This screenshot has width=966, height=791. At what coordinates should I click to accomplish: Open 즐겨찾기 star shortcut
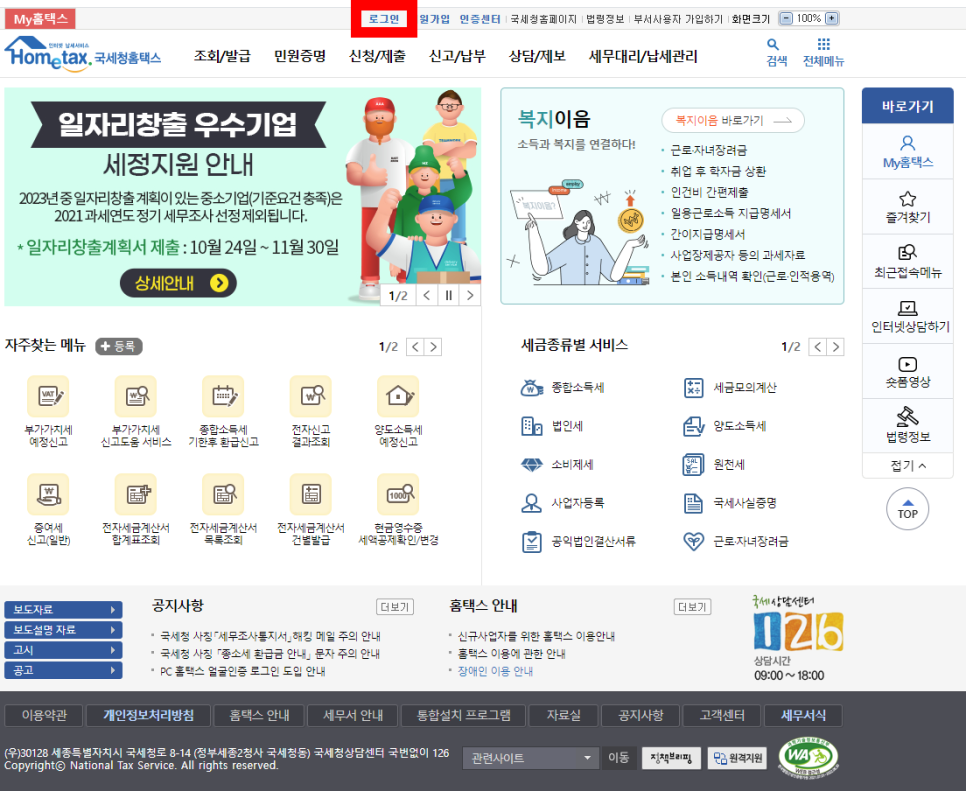pos(907,207)
